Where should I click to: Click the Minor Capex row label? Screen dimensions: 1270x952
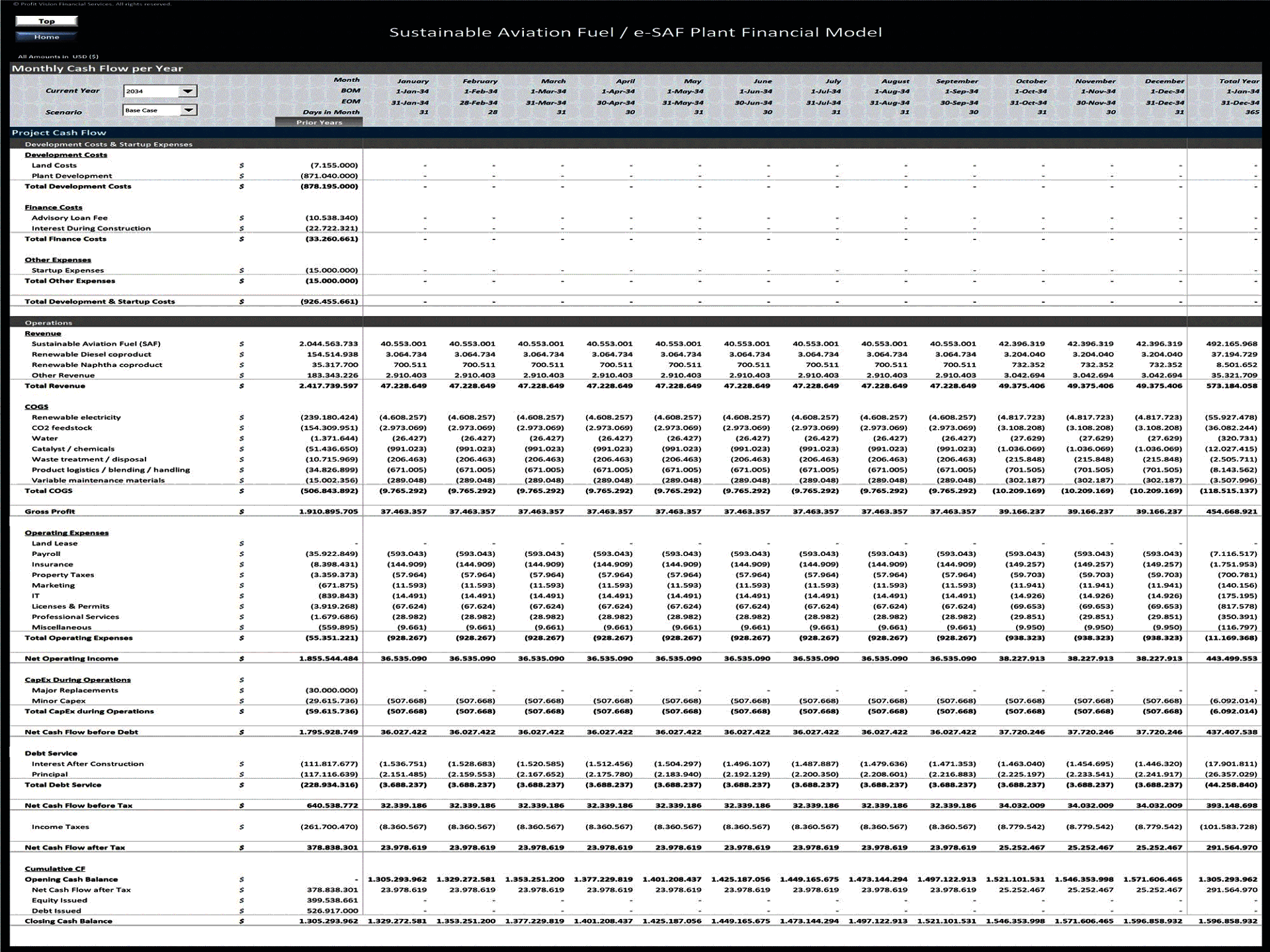58,701
